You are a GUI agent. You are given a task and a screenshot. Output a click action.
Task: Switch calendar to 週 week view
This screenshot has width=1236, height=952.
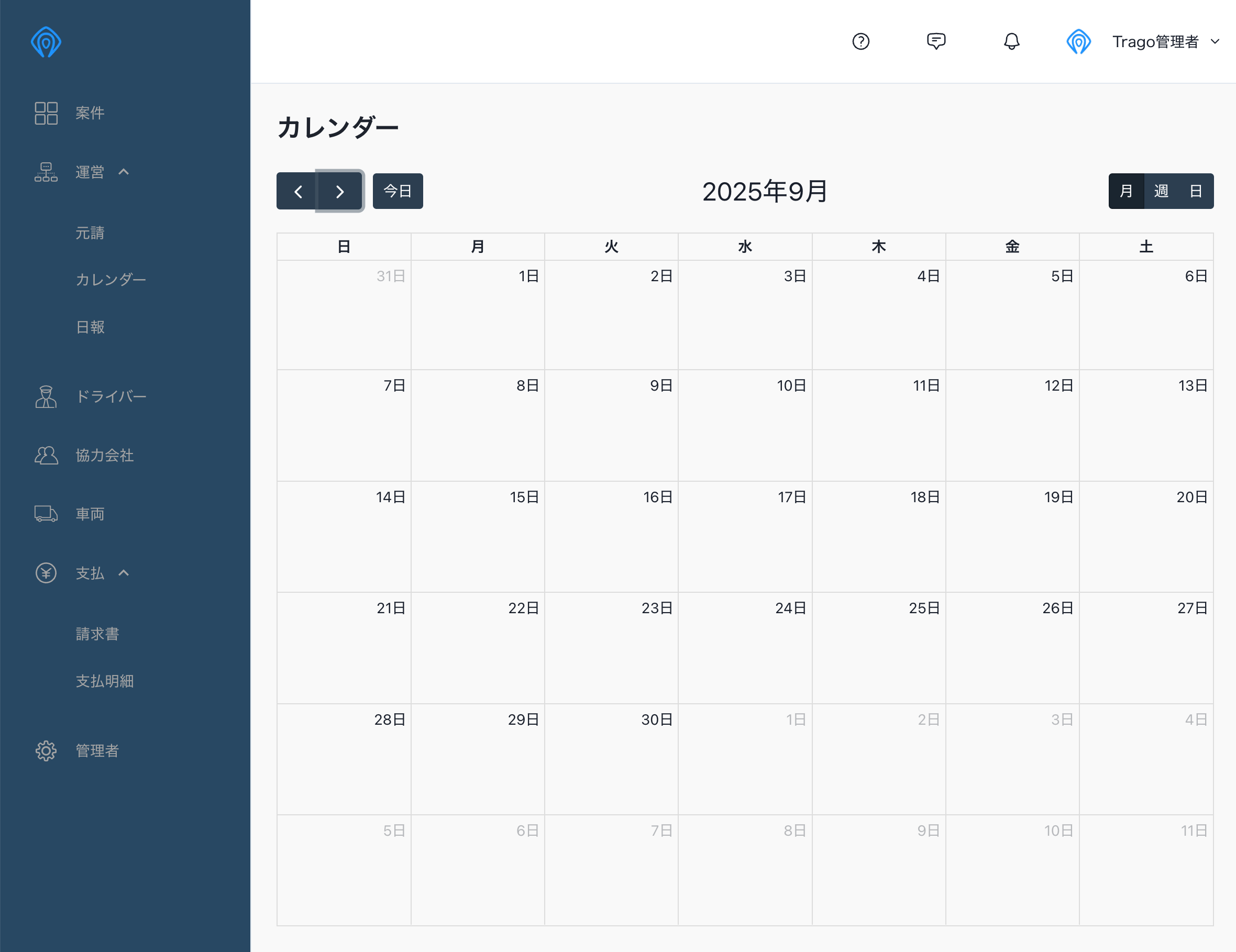click(x=1161, y=191)
